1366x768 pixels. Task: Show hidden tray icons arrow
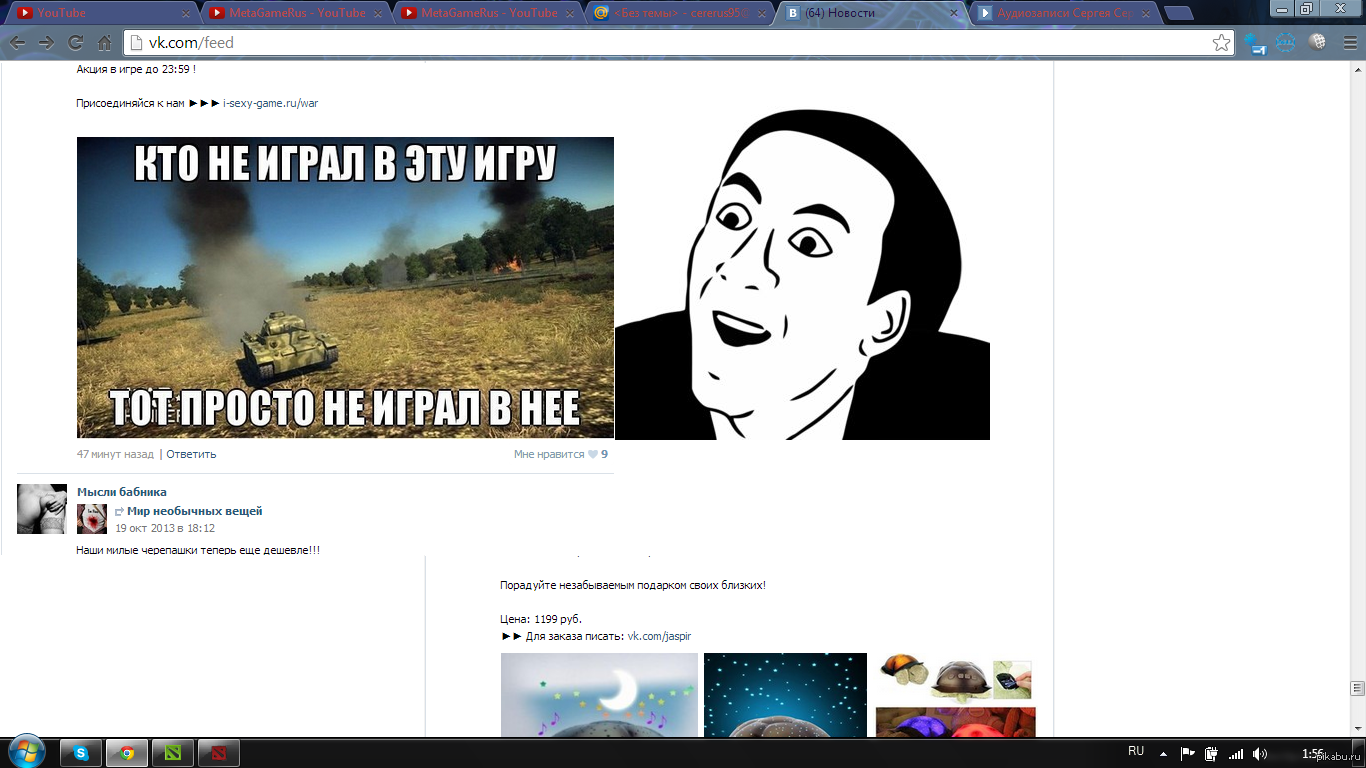[1163, 753]
